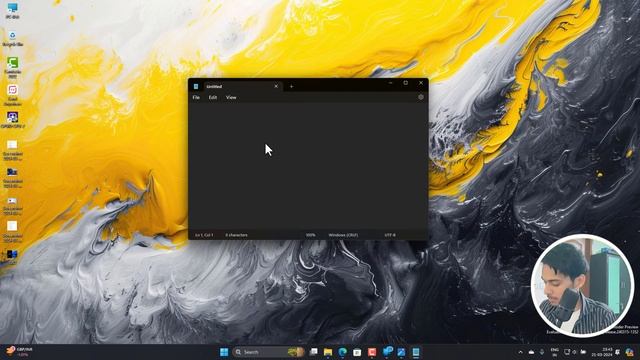Click the UTF-8 encoding indicator
The image size is (640, 360).
390,235
